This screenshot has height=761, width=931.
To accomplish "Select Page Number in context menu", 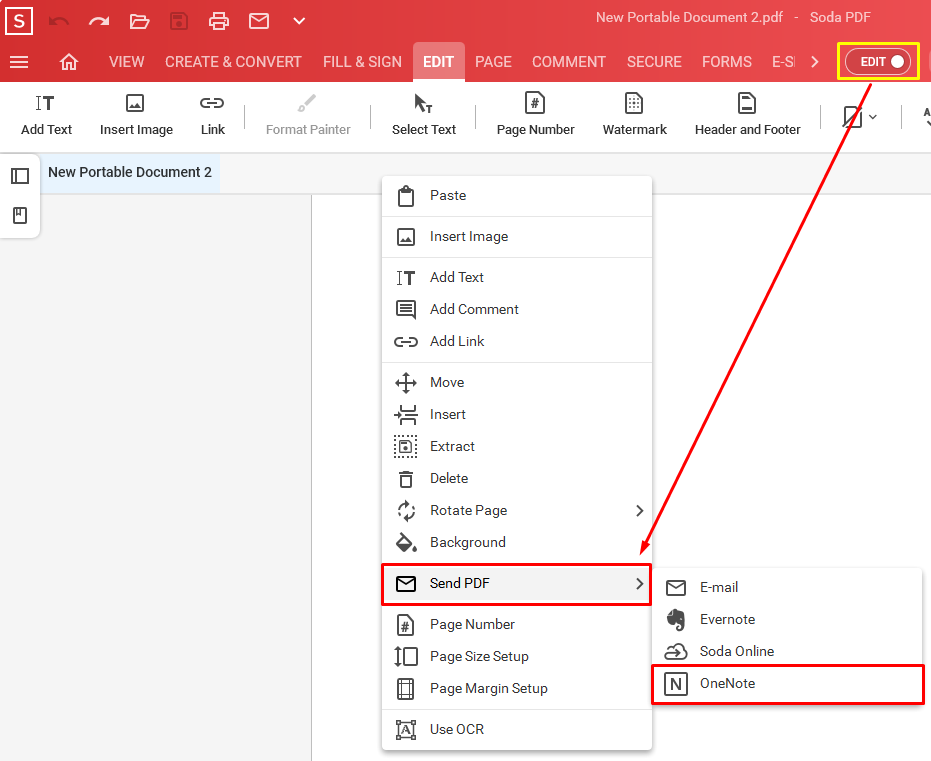I will click(x=517, y=624).
